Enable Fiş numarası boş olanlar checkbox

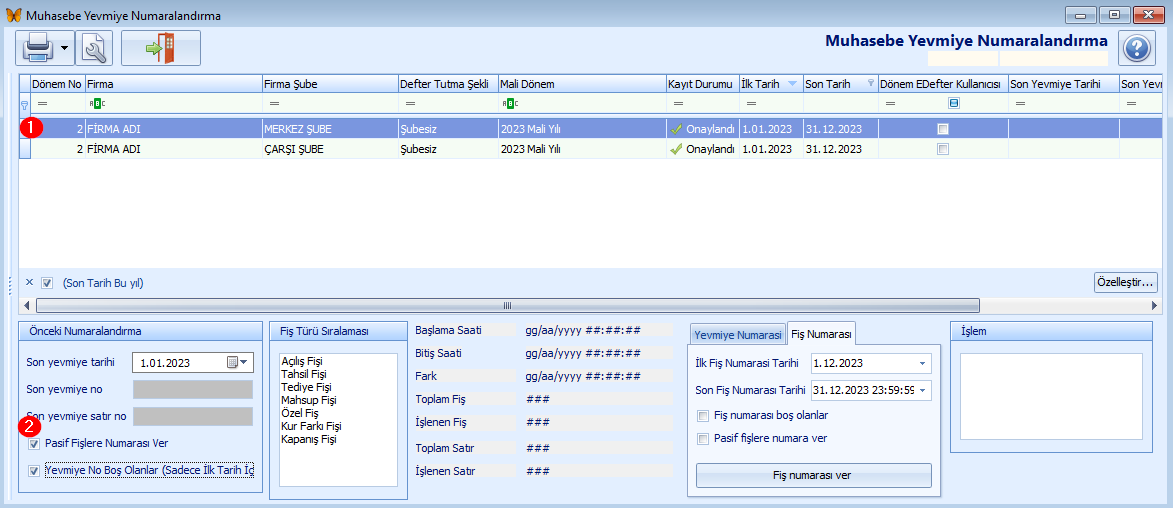(x=702, y=415)
